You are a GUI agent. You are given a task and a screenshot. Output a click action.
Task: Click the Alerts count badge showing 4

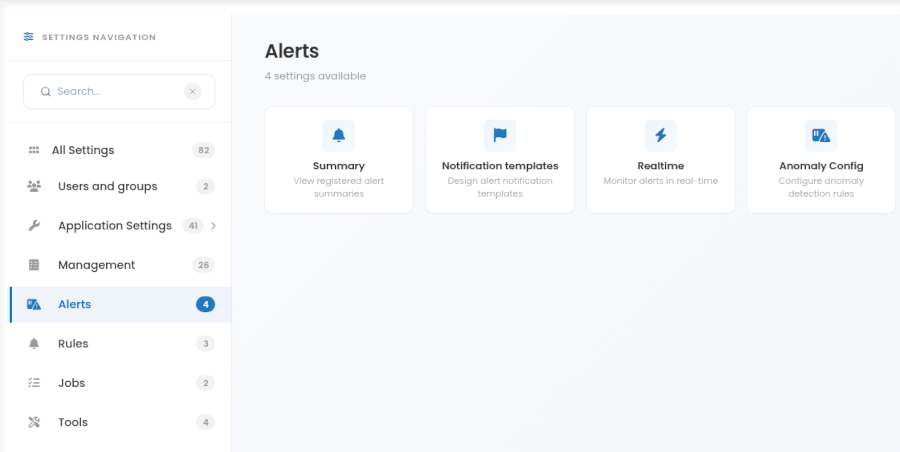coord(205,304)
